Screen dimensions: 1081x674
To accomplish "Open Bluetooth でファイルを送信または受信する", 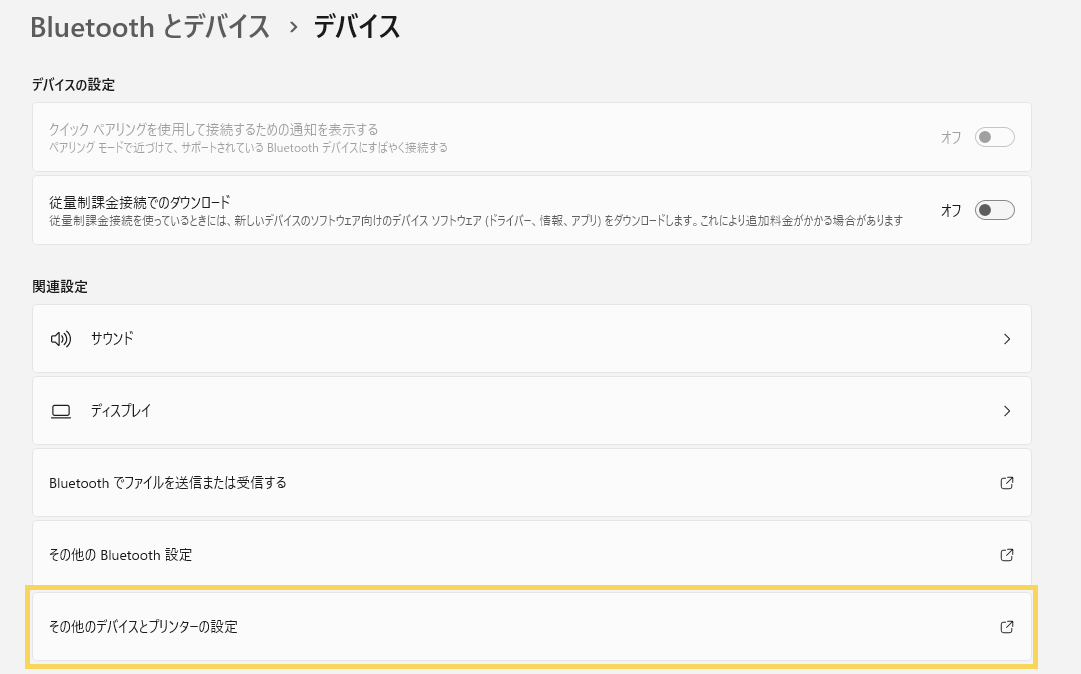I will [x=168, y=483].
